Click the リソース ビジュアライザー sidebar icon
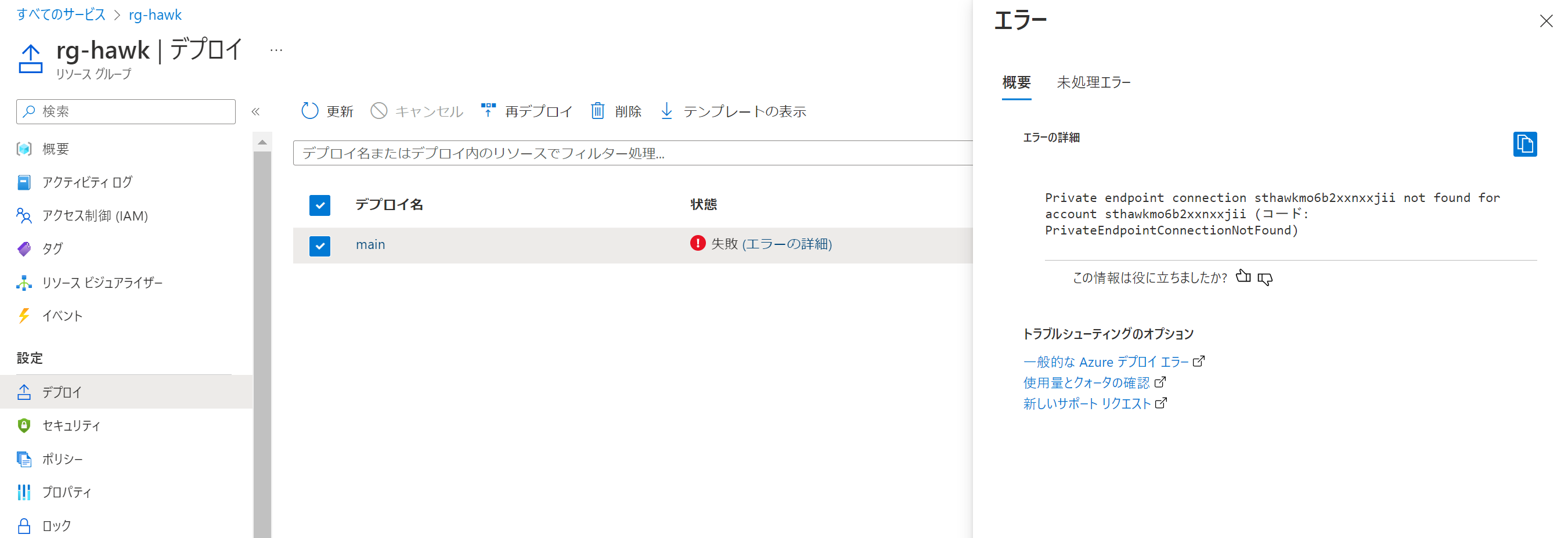1568x538 pixels. pyautogui.click(x=24, y=283)
